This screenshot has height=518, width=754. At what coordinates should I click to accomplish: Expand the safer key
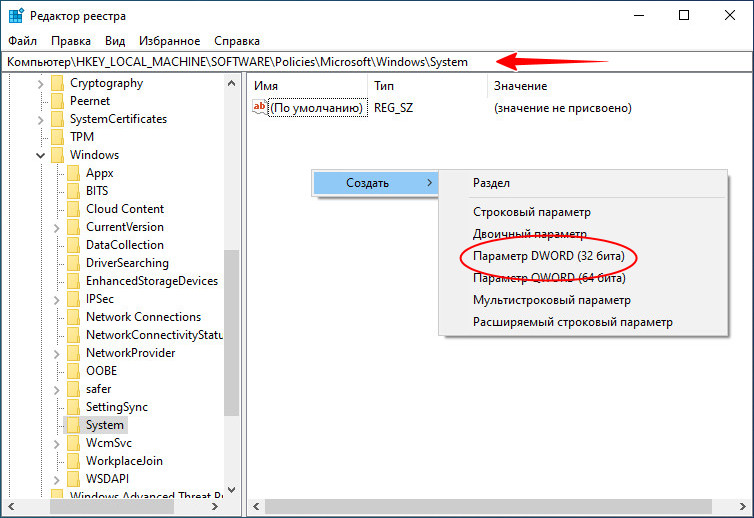[57, 390]
